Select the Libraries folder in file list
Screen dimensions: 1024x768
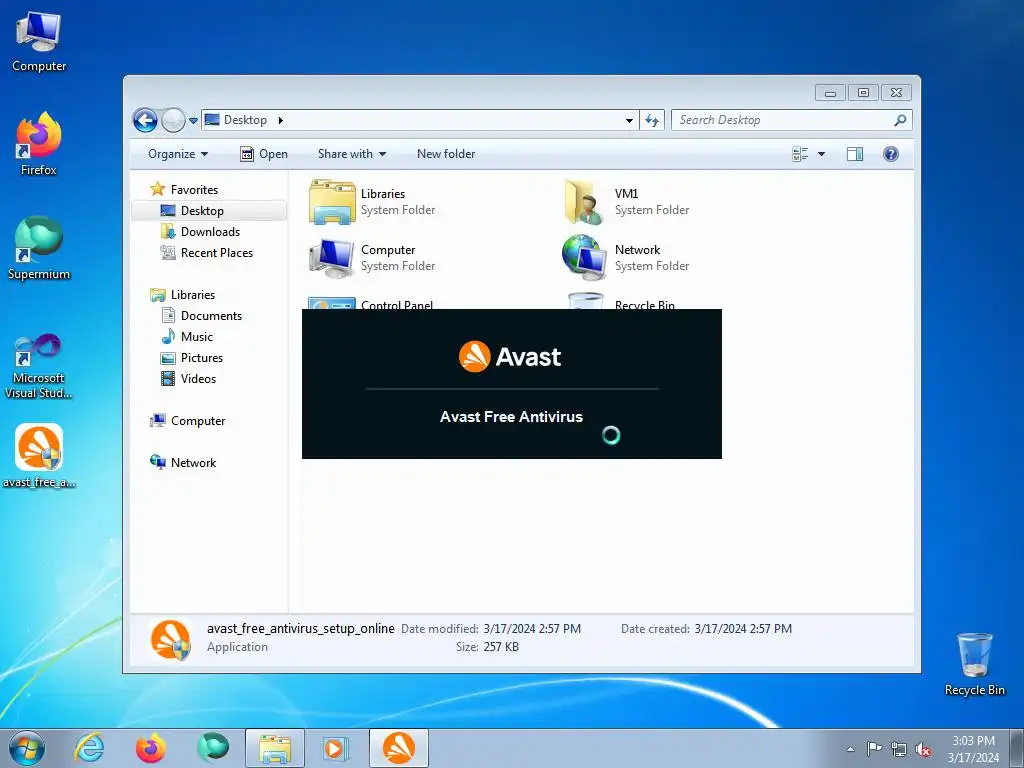[372, 202]
